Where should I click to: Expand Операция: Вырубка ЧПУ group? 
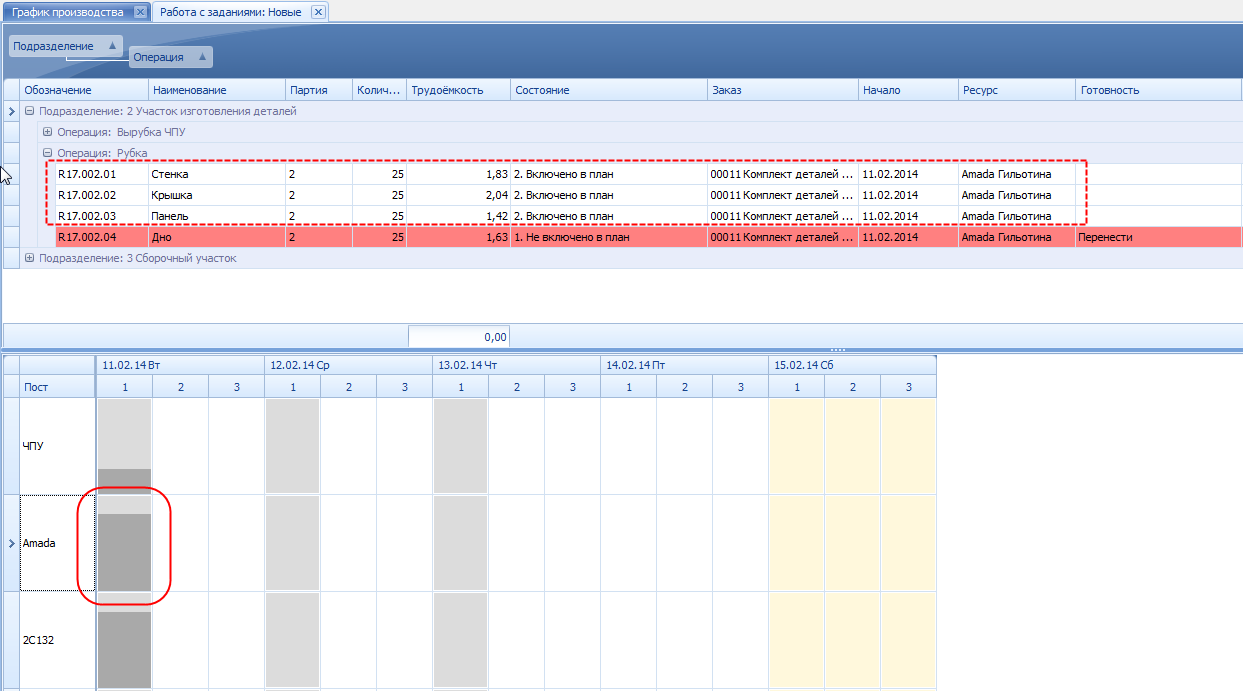(47, 132)
